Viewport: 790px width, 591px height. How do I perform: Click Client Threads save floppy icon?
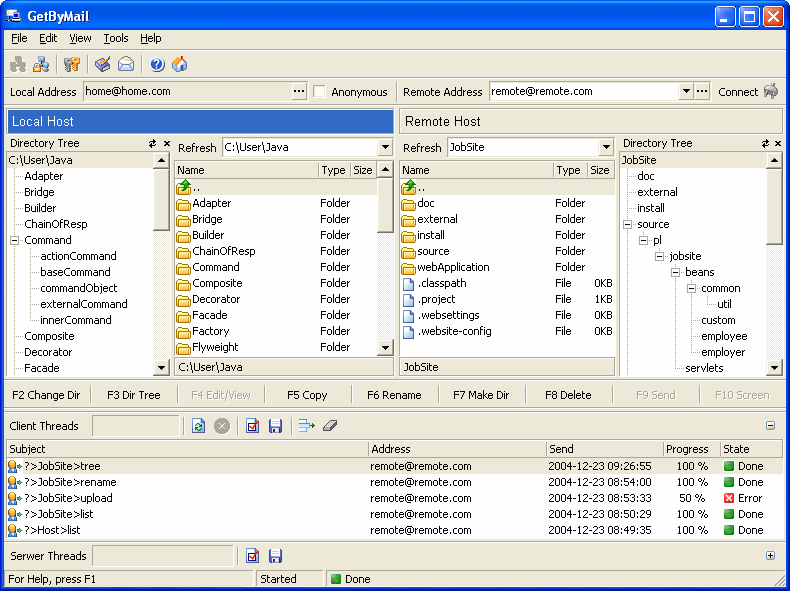point(275,426)
